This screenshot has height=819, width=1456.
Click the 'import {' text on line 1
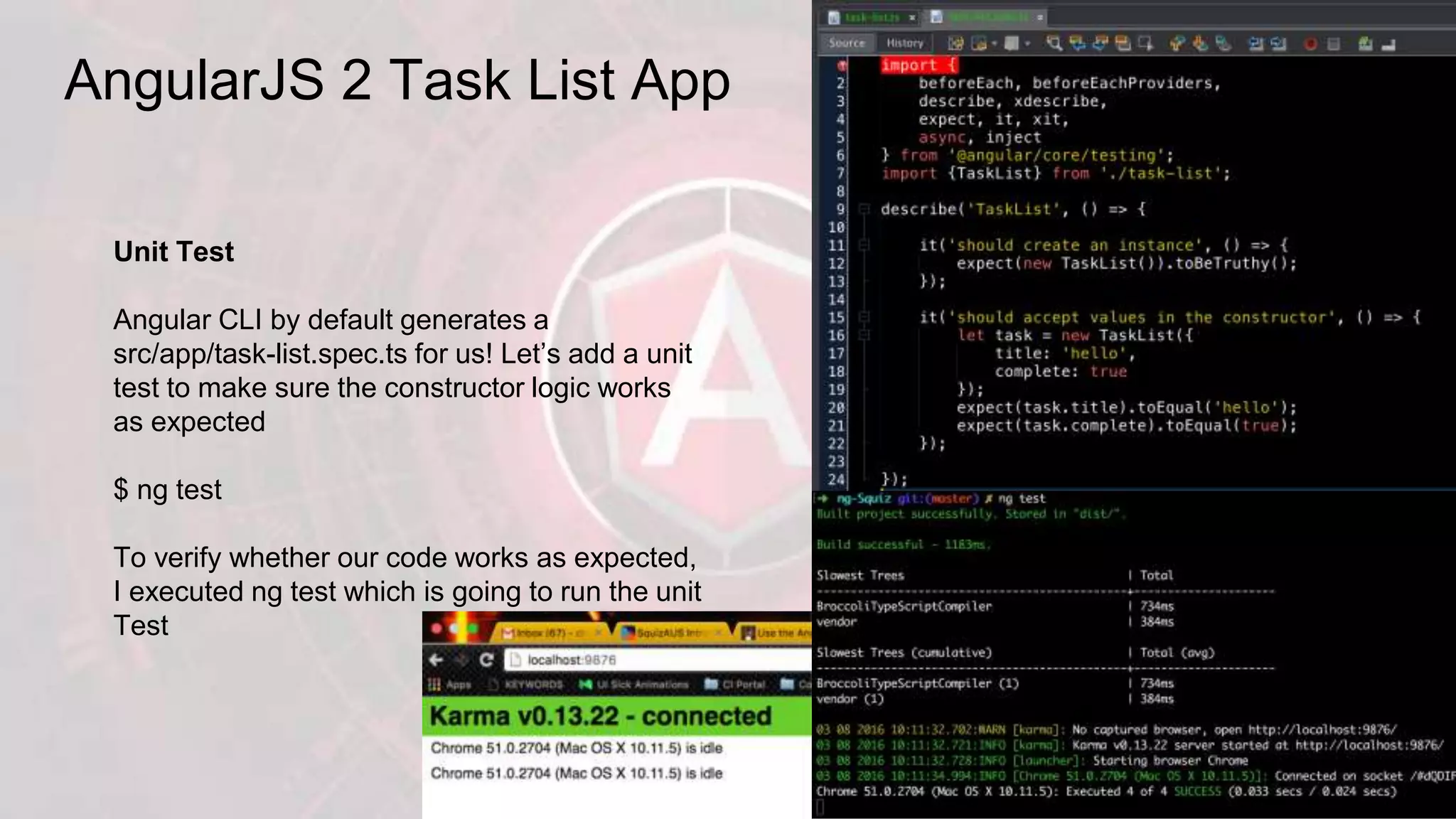tap(919, 65)
